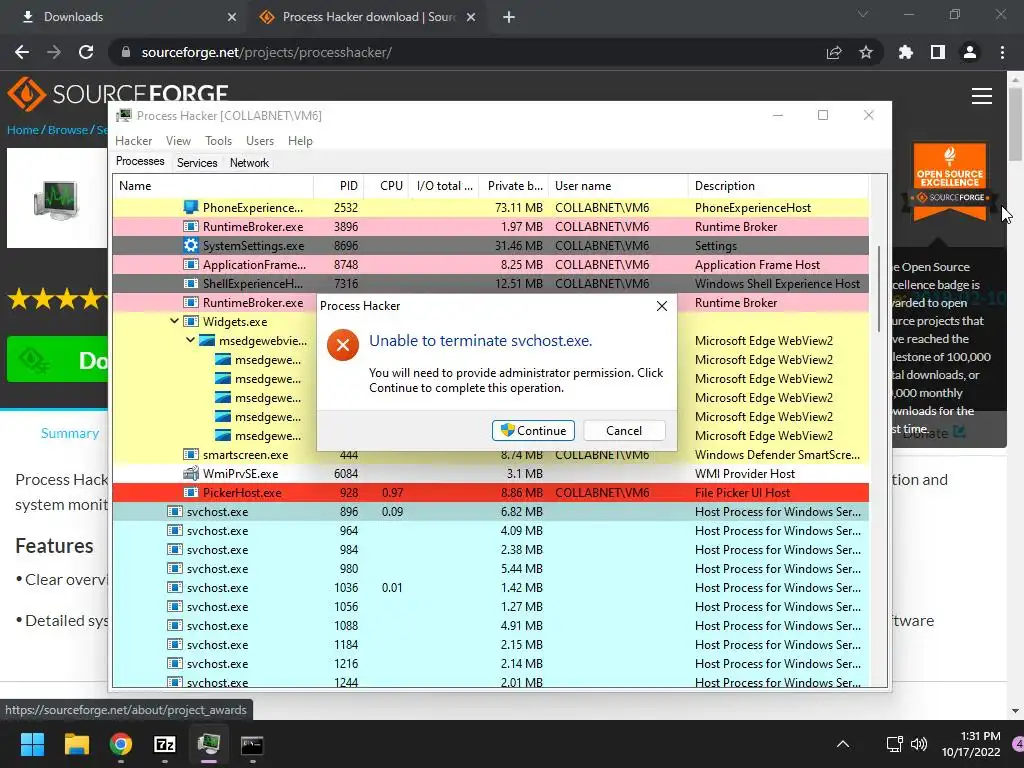Open a new browser tab
The image size is (1024, 768).
pyautogui.click(x=509, y=17)
